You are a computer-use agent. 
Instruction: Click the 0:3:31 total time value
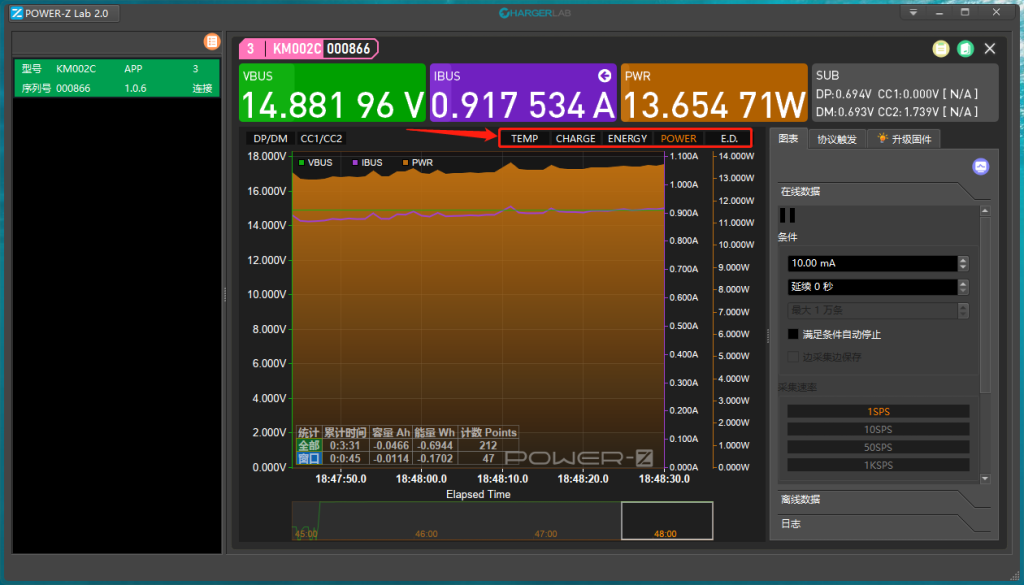point(345,445)
